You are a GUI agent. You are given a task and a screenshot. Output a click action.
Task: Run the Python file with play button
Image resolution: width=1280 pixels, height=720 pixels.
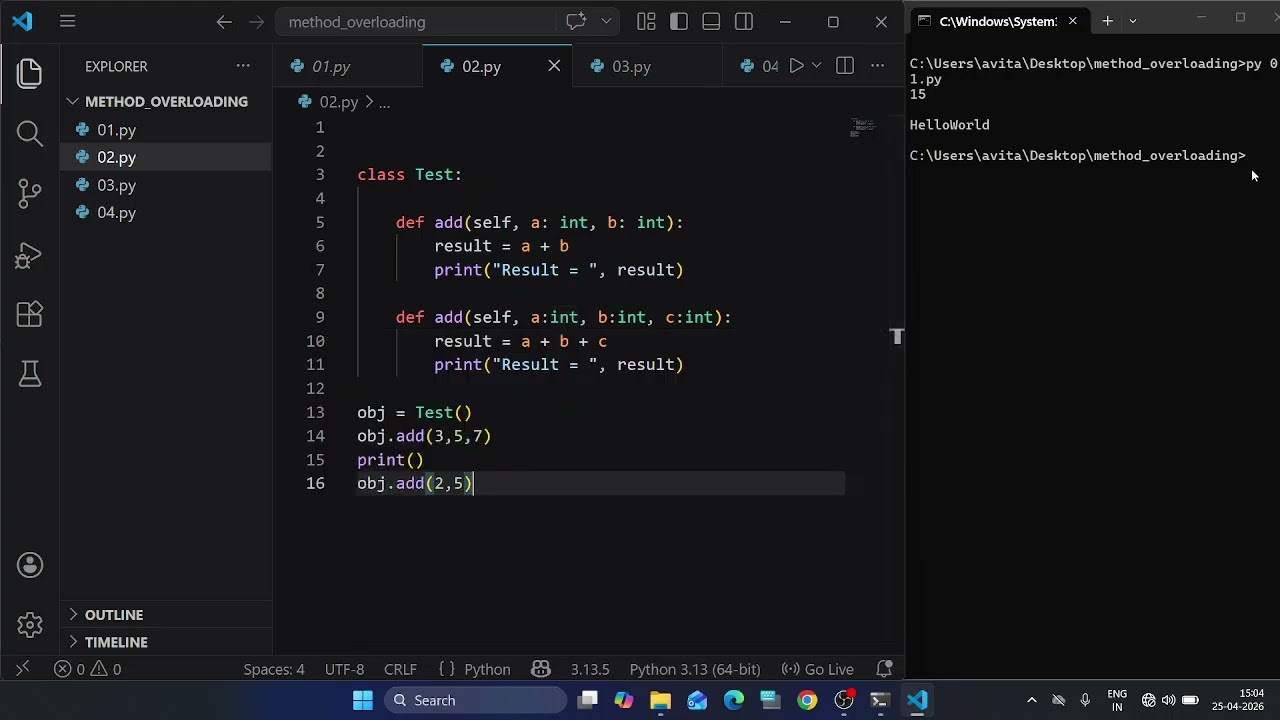(x=796, y=66)
